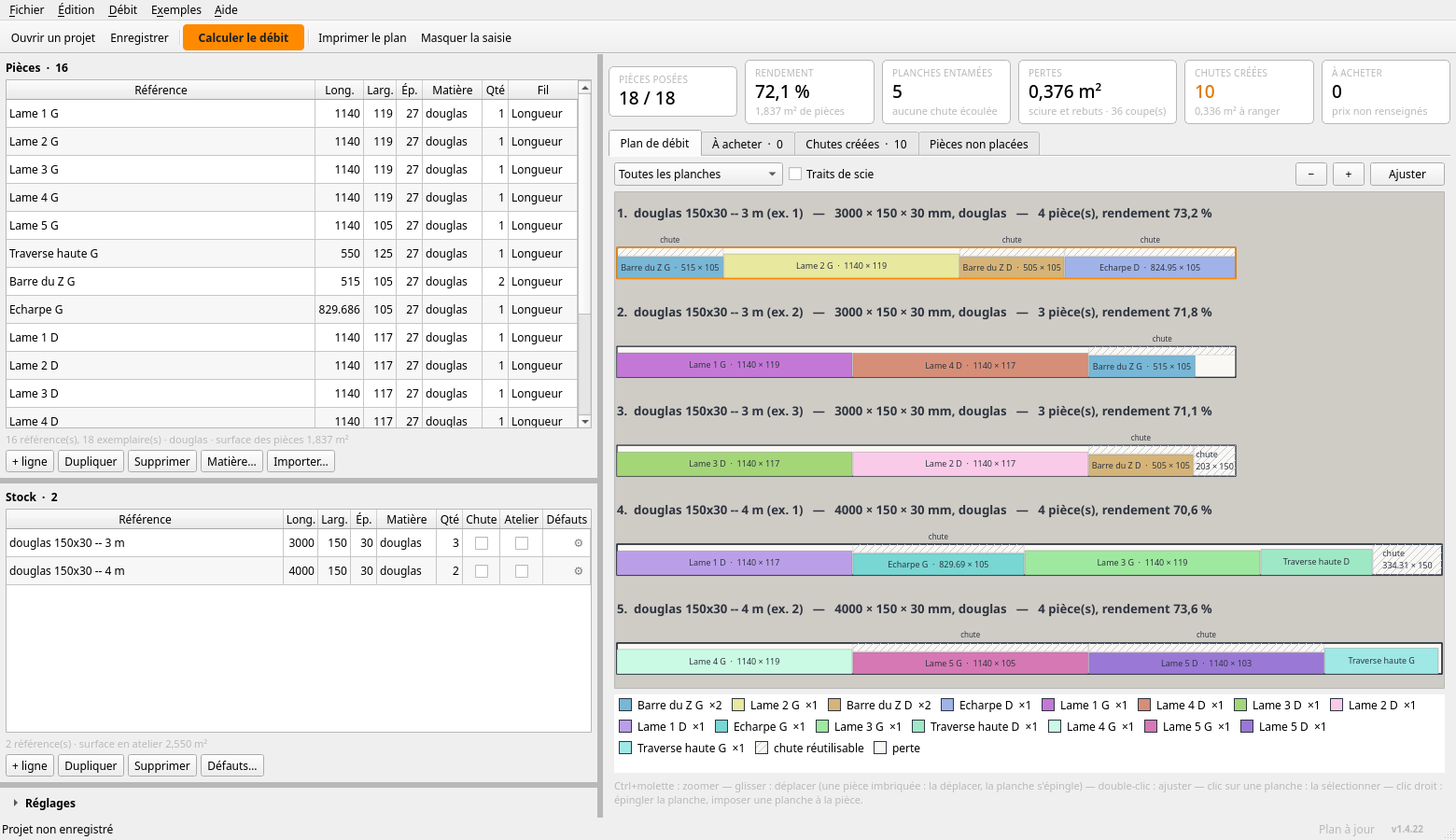Select the Lame 5 G piece on plank 5
Viewport: 1456px width, 840px height.
click(971, 663)
